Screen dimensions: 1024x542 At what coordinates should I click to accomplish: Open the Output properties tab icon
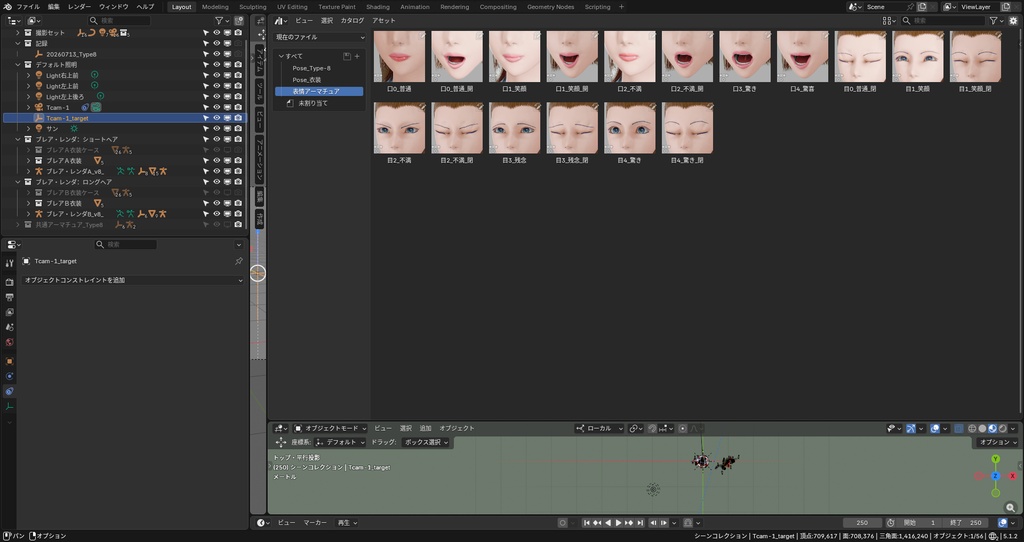pos(9,297)
